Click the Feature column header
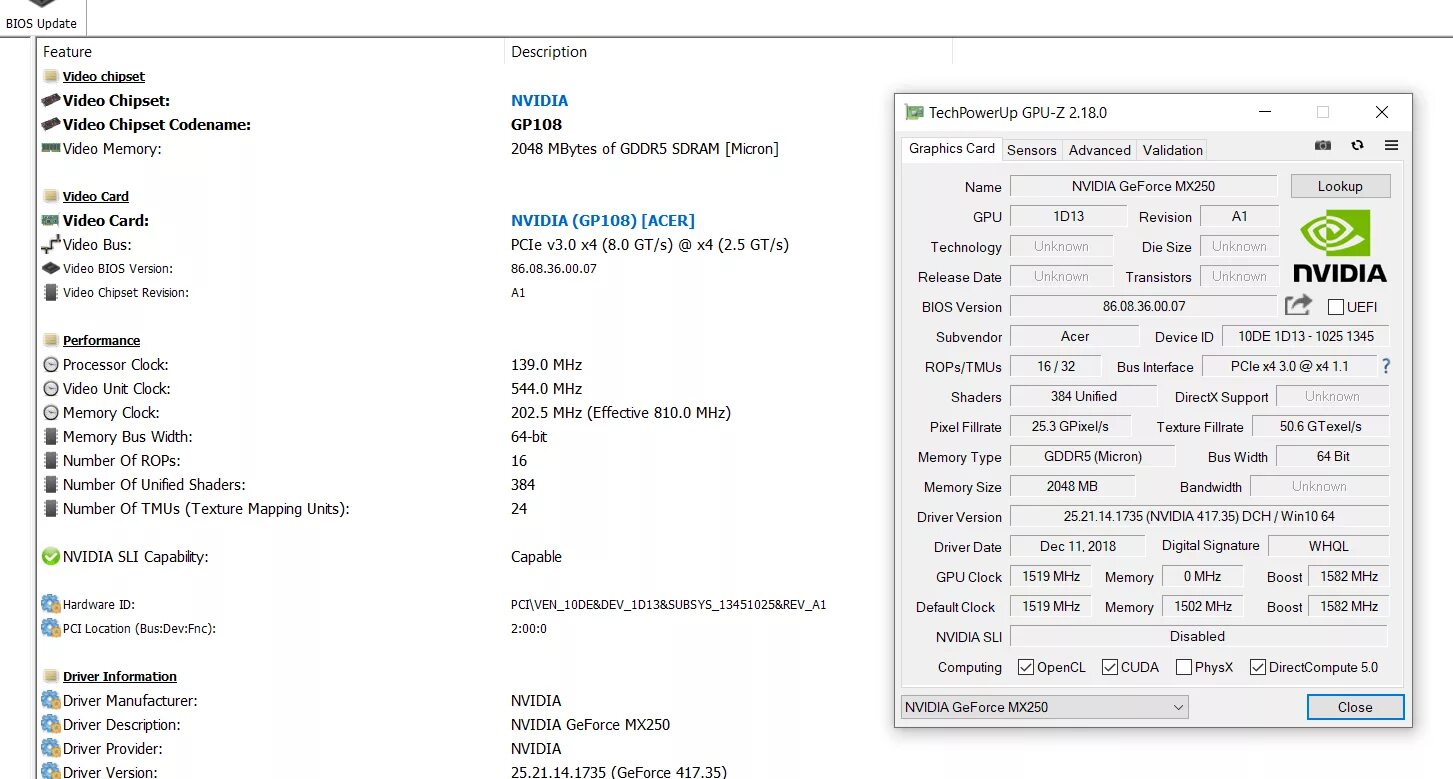The width and height of the screenshot is (1453, 779). 270,52
